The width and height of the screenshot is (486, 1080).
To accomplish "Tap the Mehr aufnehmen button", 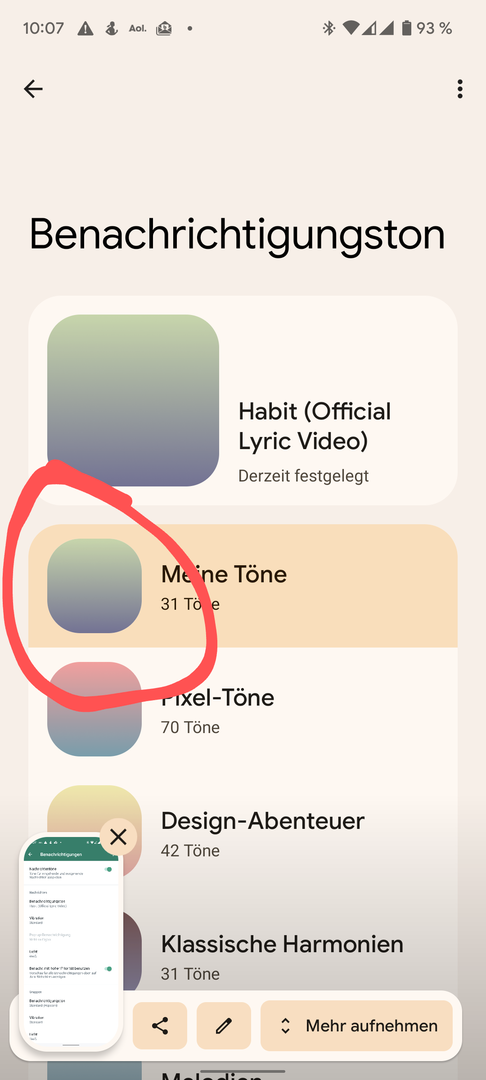I will (357, 1026).
